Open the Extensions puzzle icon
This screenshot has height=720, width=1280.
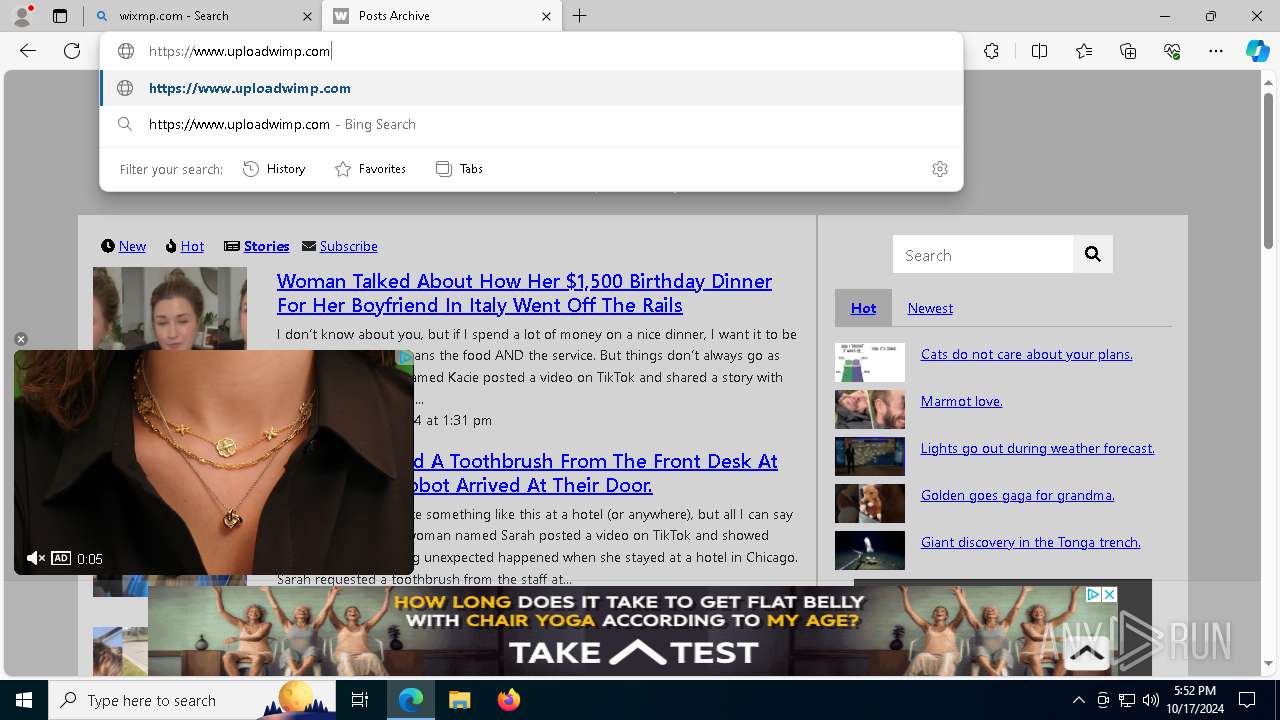pyautogui.click(x=991, y=51)
